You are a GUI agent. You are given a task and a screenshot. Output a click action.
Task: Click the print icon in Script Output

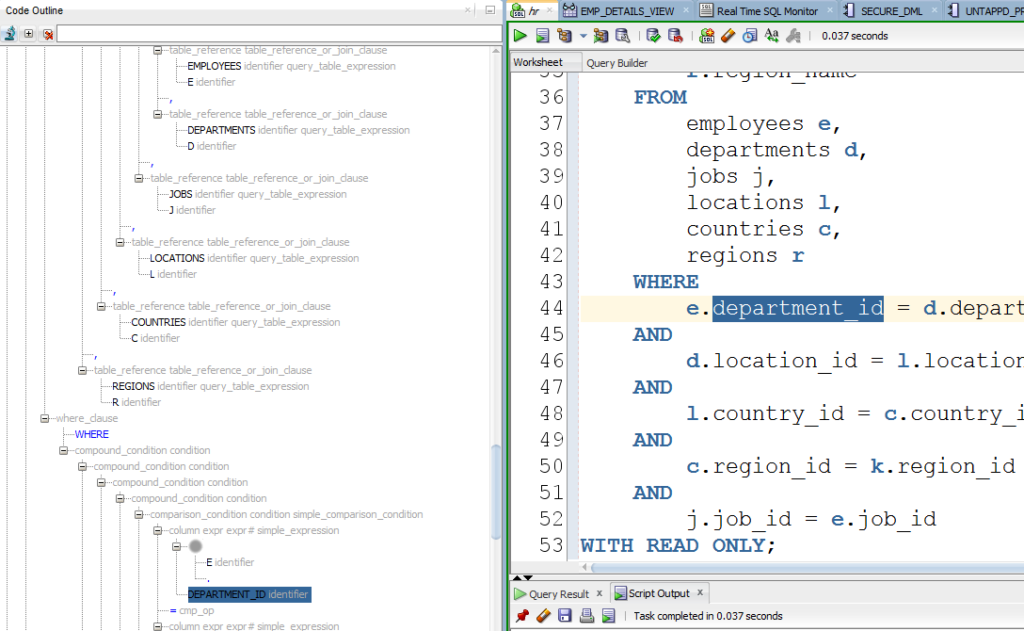(x=587, y=615)
